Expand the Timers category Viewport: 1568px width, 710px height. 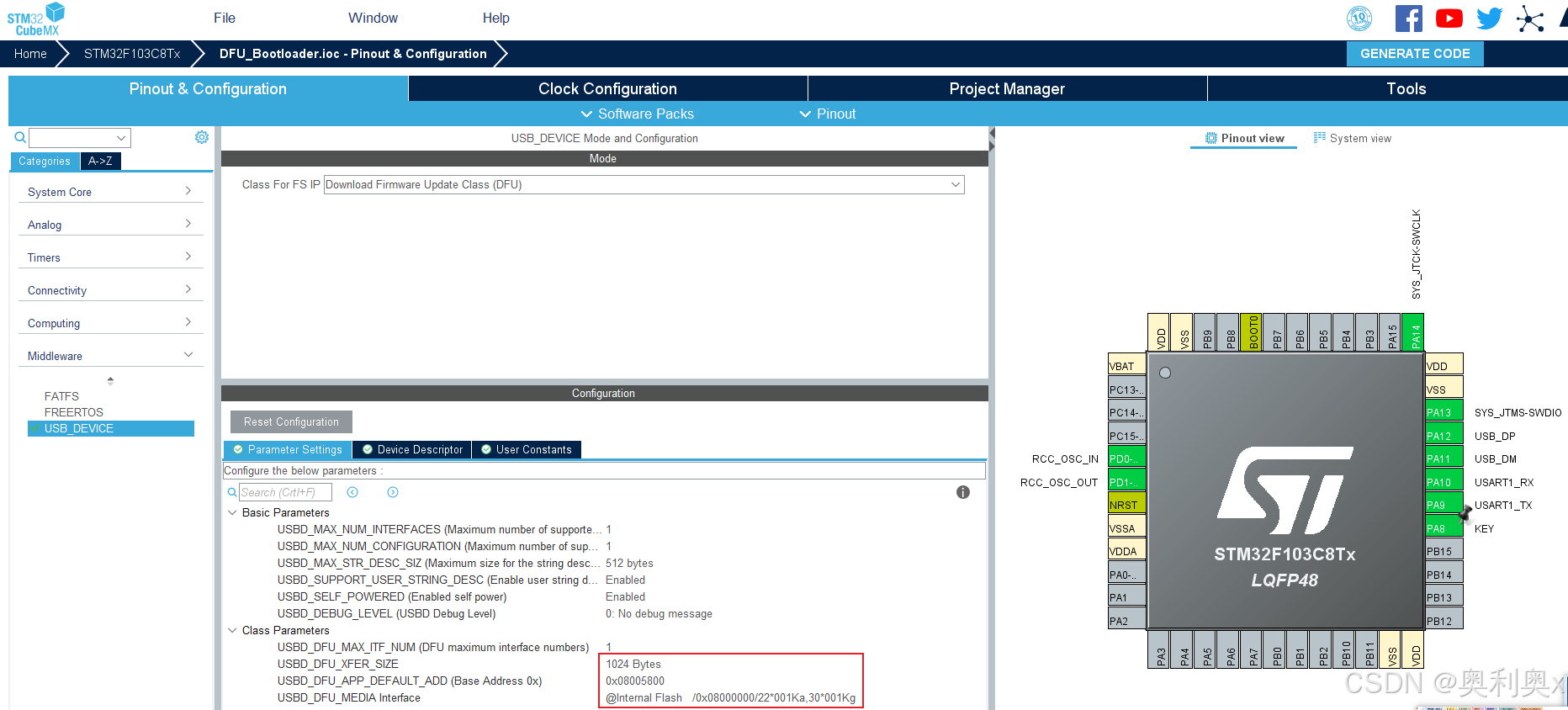point(110,257)
